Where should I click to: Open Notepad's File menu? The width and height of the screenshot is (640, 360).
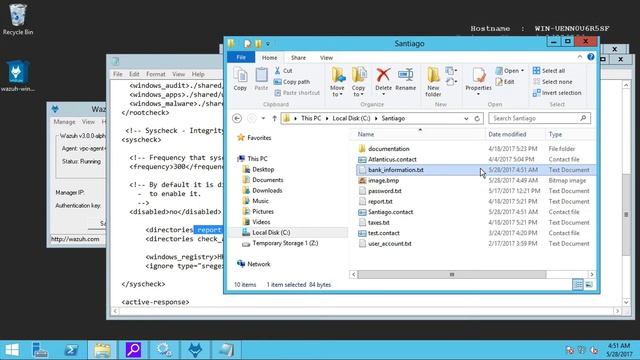pos(118,74)
